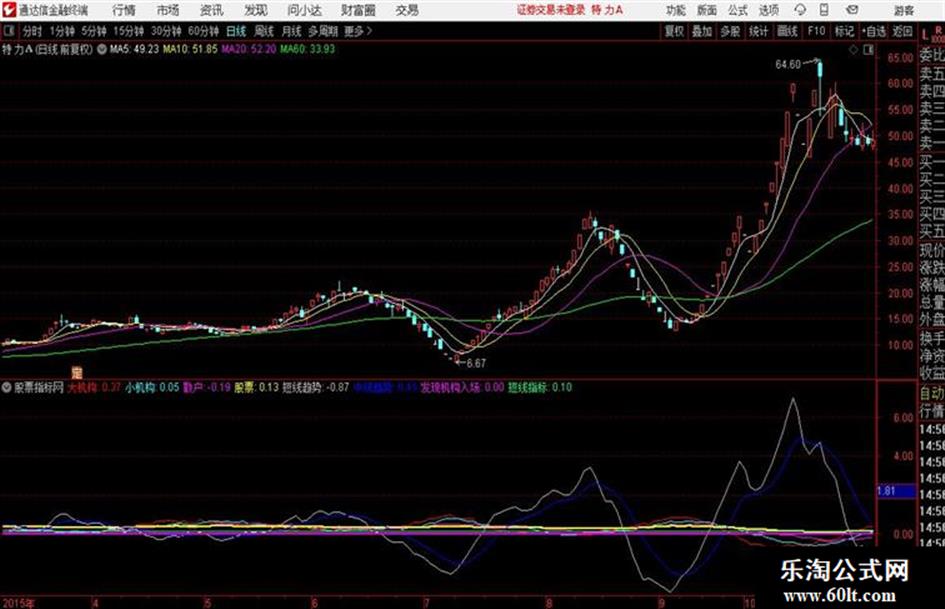Image resolution: width=945 pixels, height=609 pixels.
Task: Click the 64.60 high price label
Action: 788,64
